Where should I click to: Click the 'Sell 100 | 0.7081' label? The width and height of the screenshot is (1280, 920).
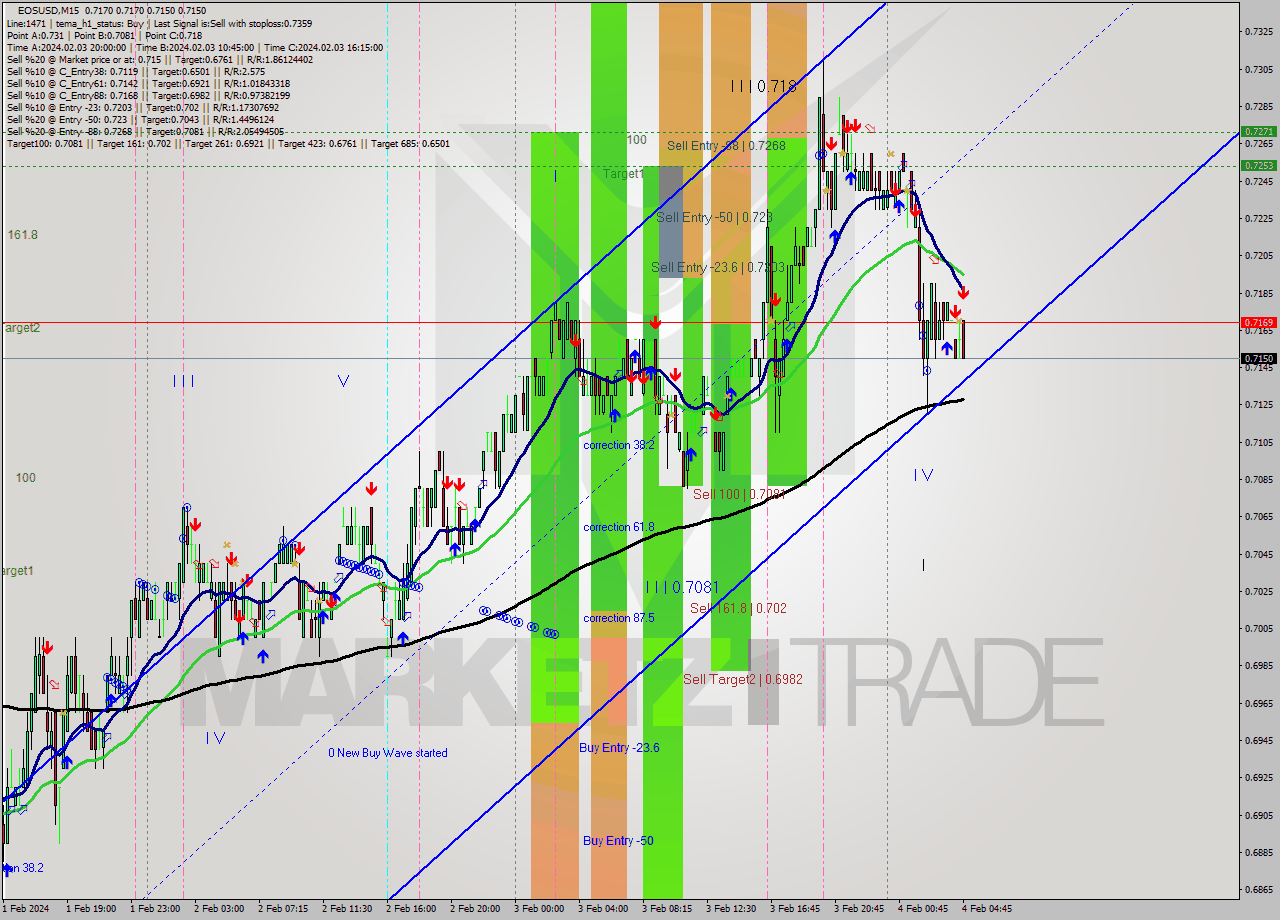point(739,494)
